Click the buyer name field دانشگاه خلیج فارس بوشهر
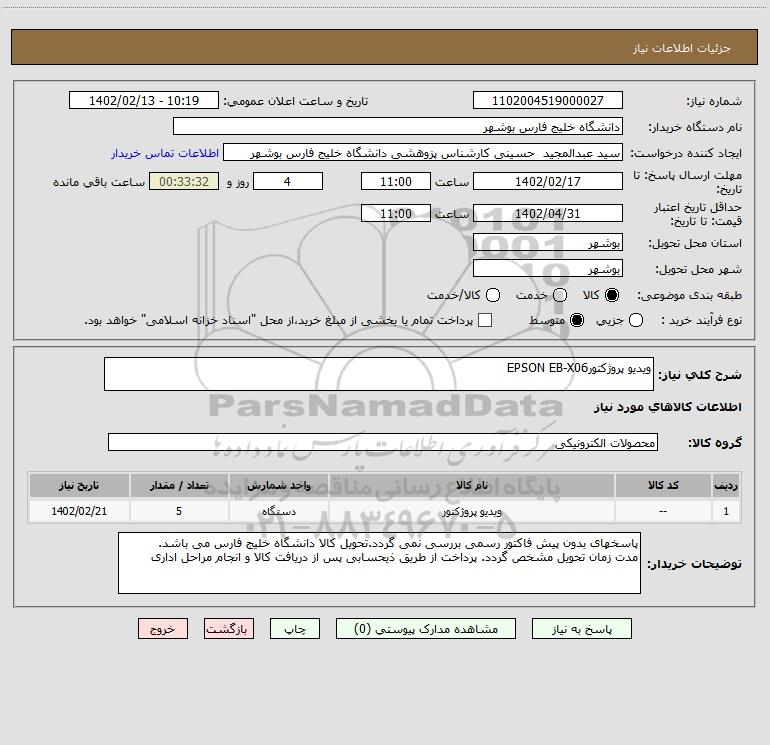This screenshot has width=770, height=745. (x=398, y=127)
